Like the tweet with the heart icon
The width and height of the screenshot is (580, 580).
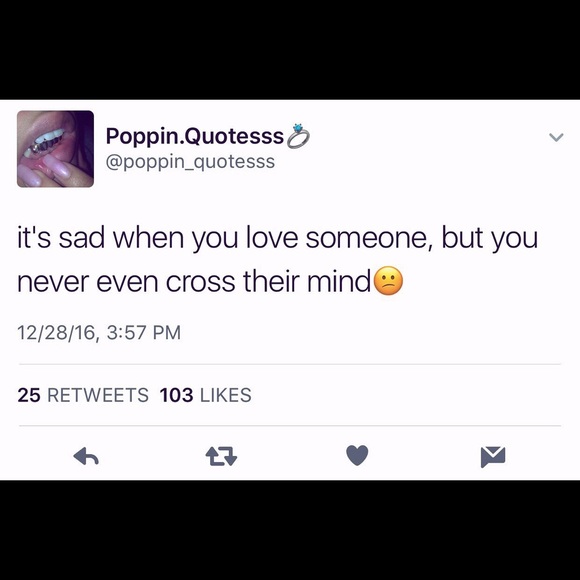click(357, 455)
